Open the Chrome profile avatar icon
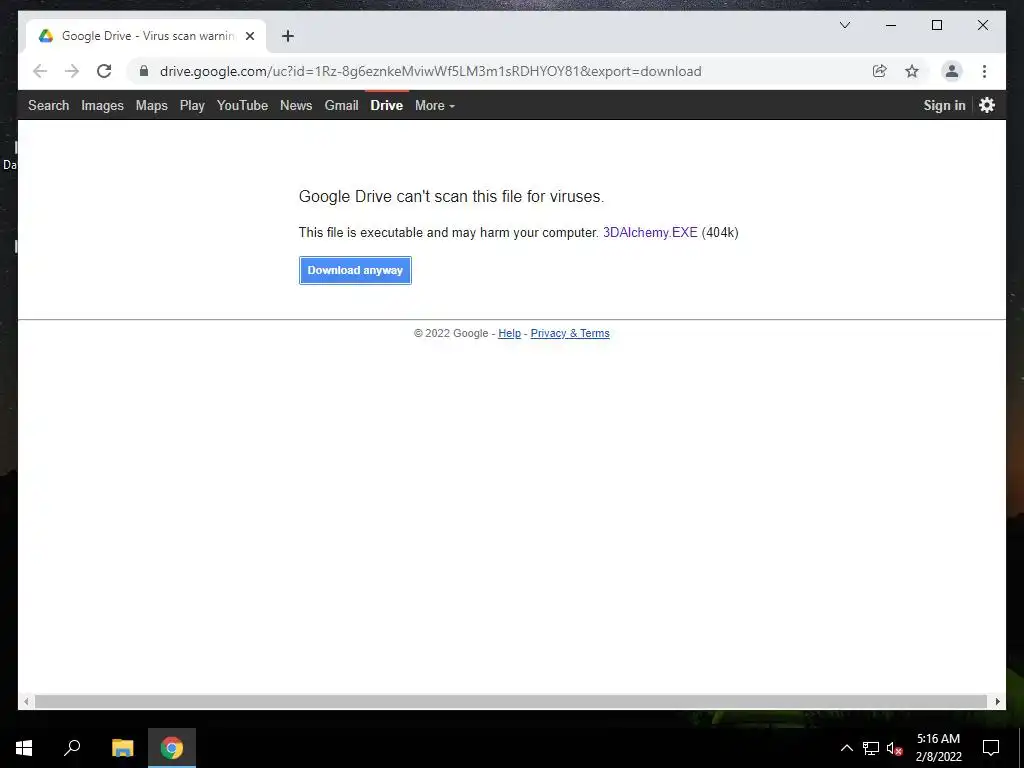Viewport: 1024px width, 768px height. pos(952,71)
